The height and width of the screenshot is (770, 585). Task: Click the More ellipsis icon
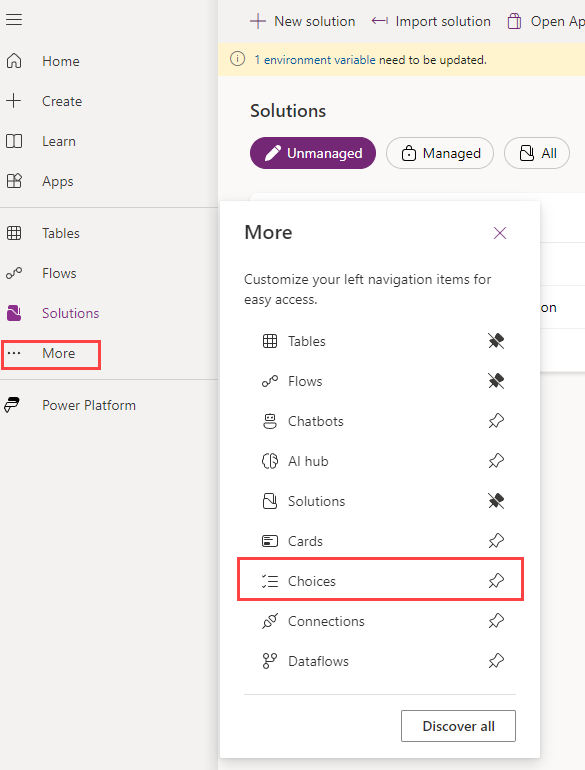pos(14,353)
